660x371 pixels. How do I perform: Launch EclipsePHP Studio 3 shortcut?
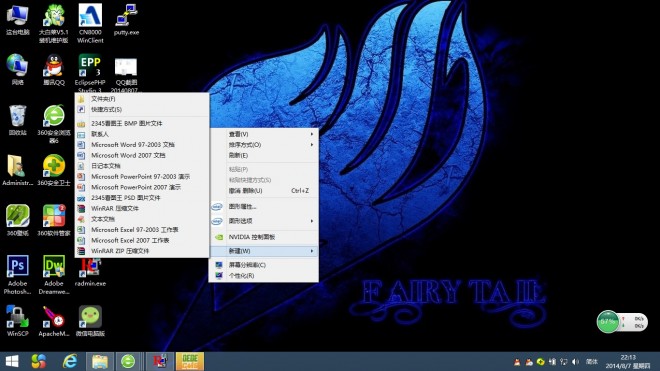point(90,73)
